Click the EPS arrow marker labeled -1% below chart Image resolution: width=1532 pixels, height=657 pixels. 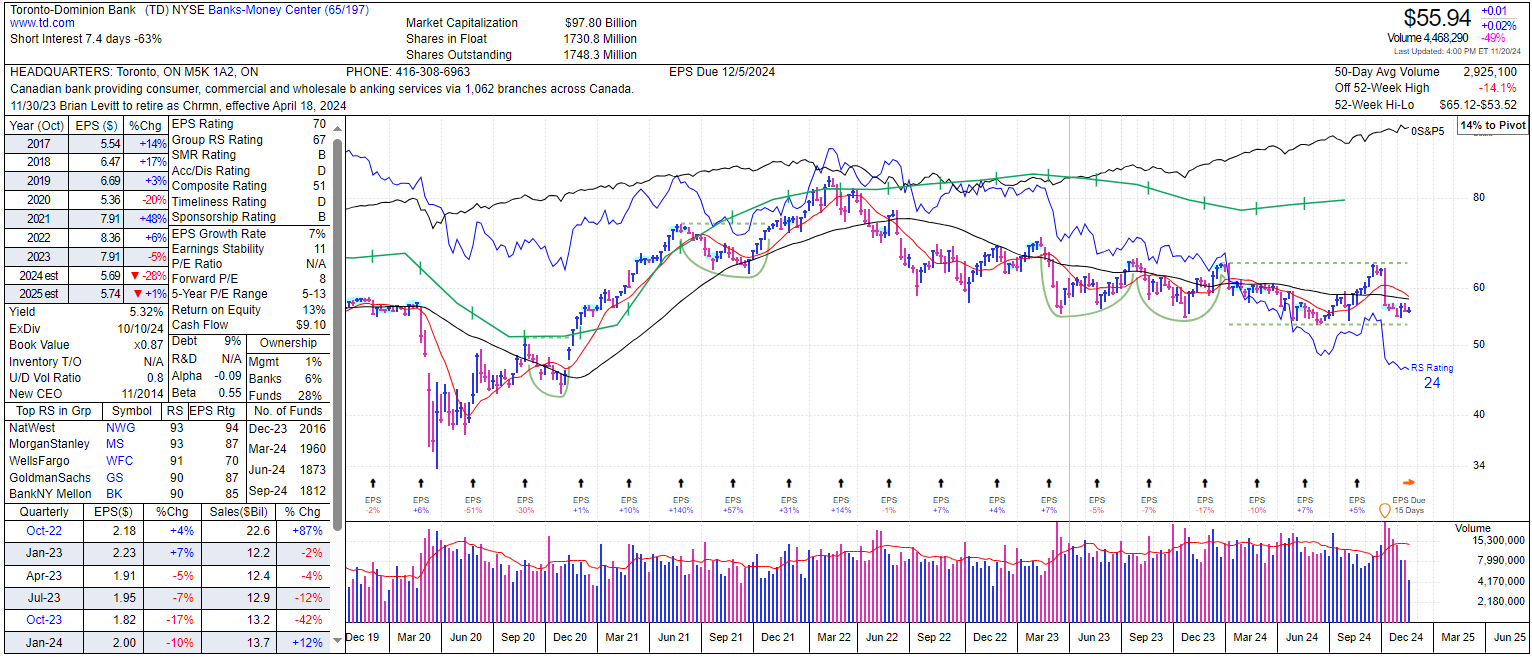(x=889, y=482)
